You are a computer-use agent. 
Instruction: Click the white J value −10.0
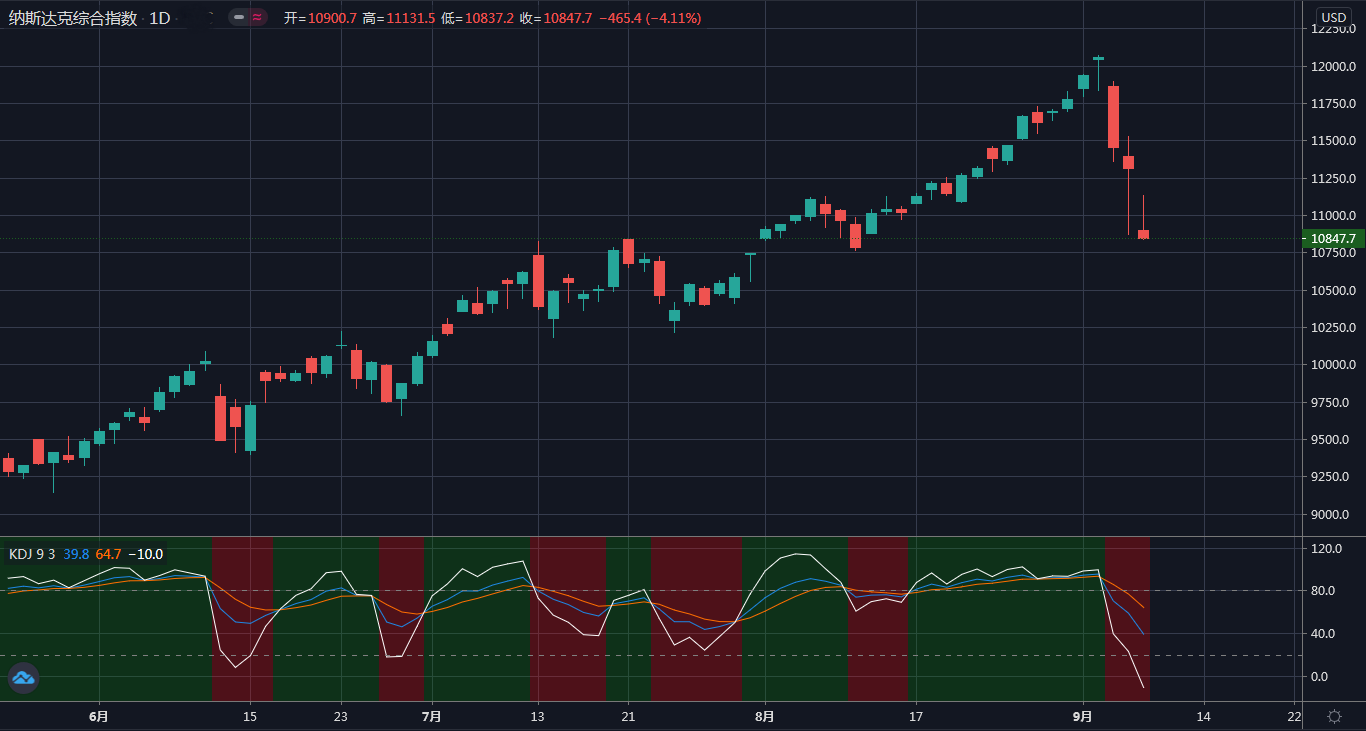pyautogui.click(x=145, y=554)
